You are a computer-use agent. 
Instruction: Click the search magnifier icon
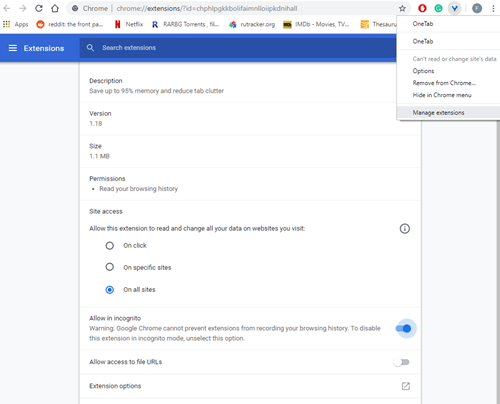(90, 48)
